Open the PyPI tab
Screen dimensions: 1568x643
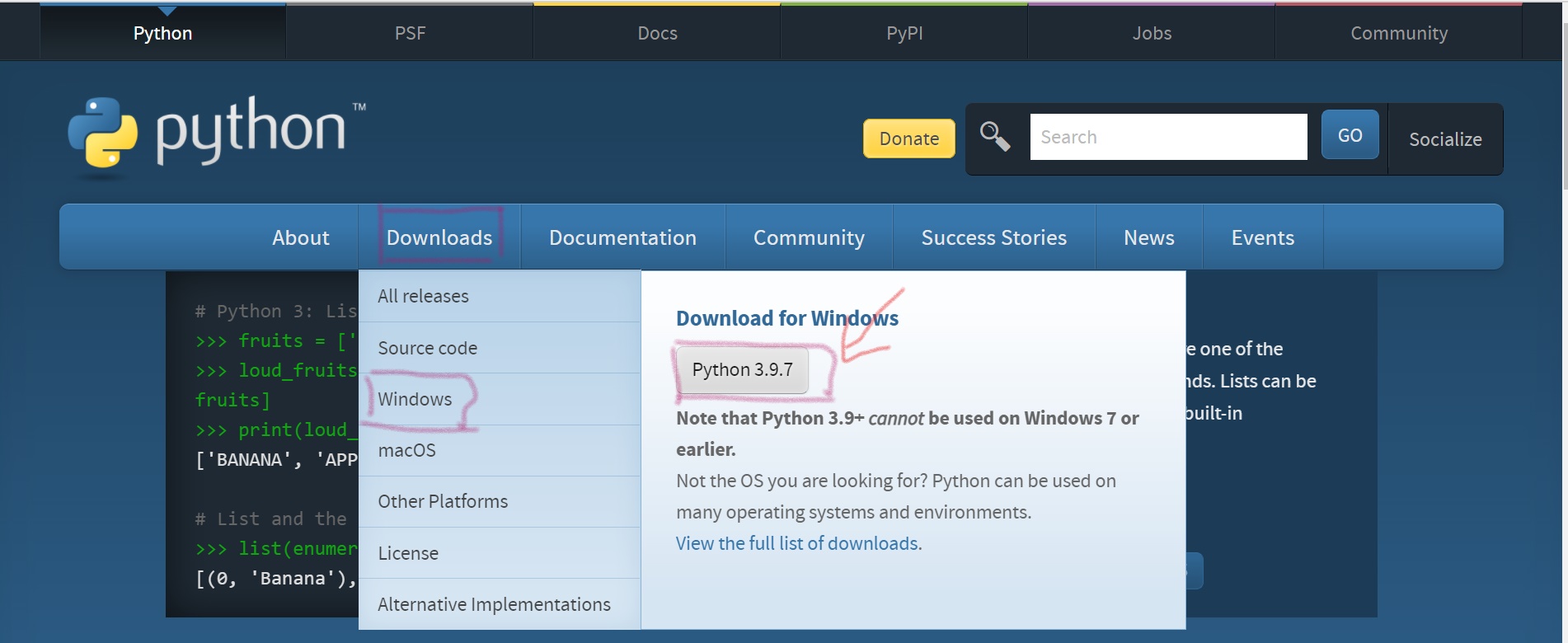[x=904, y=33]
